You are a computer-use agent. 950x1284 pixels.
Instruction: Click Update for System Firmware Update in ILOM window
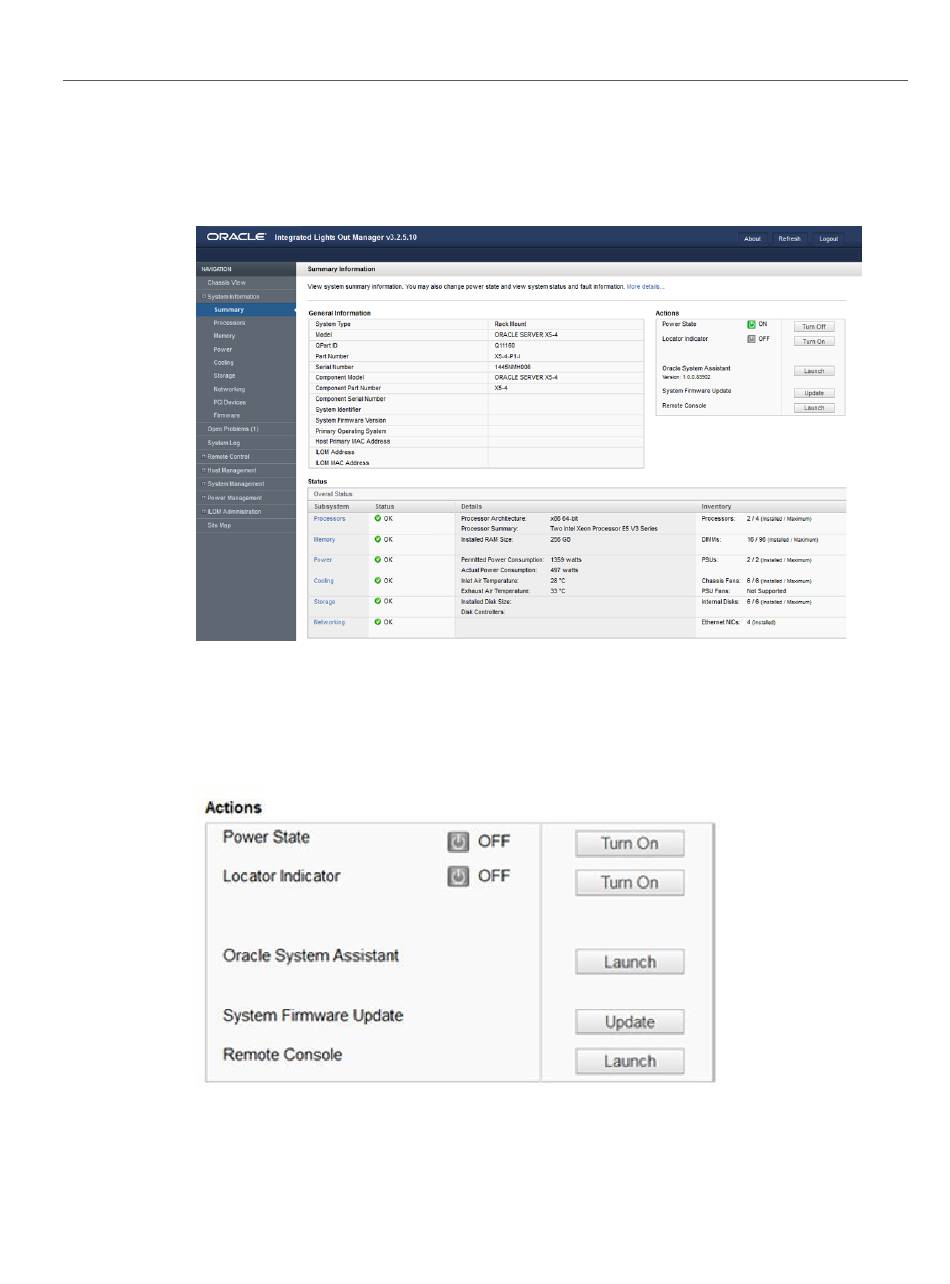pos(814,393)
